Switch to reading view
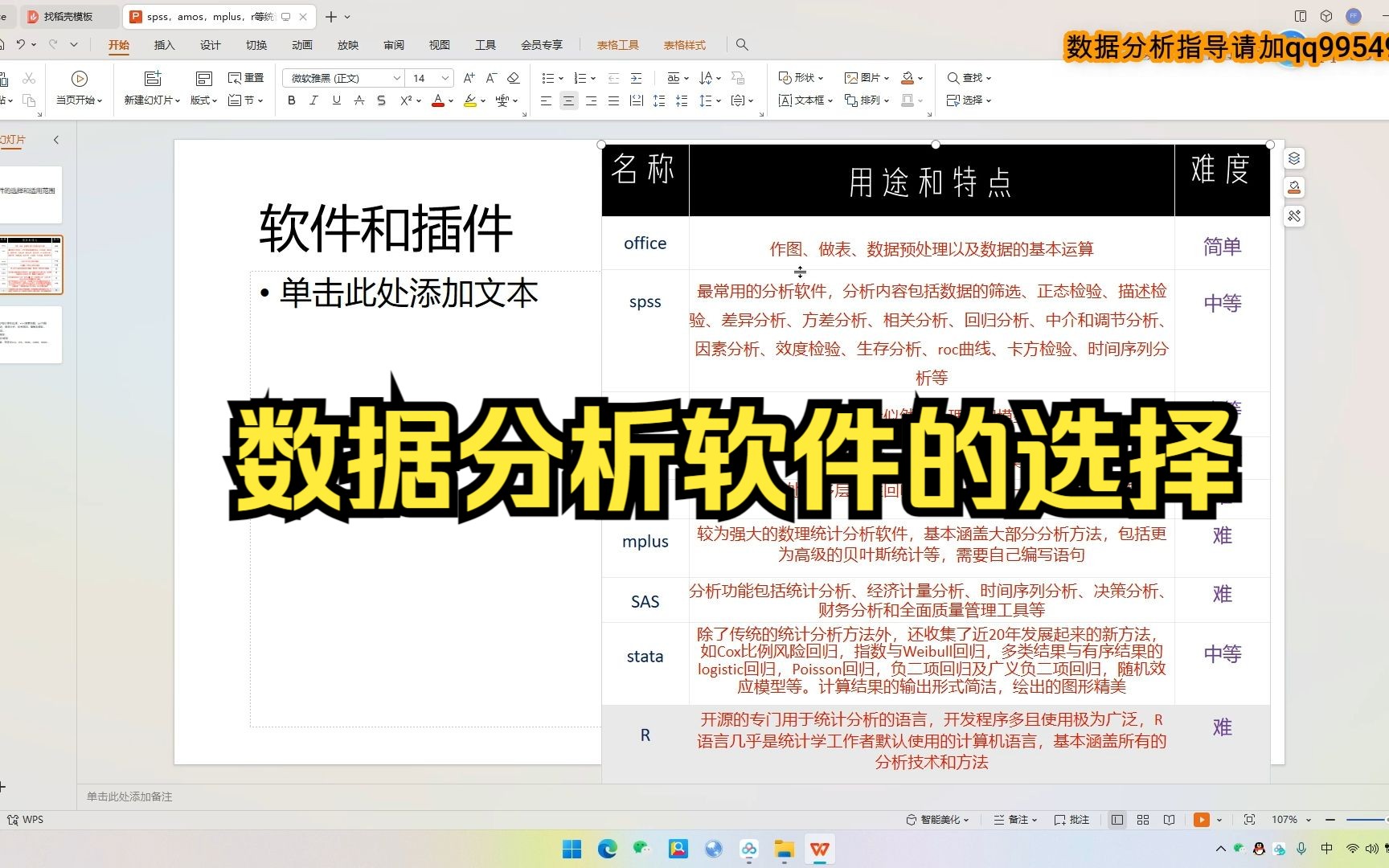 pyautogui.click(x=1169, y=820)
